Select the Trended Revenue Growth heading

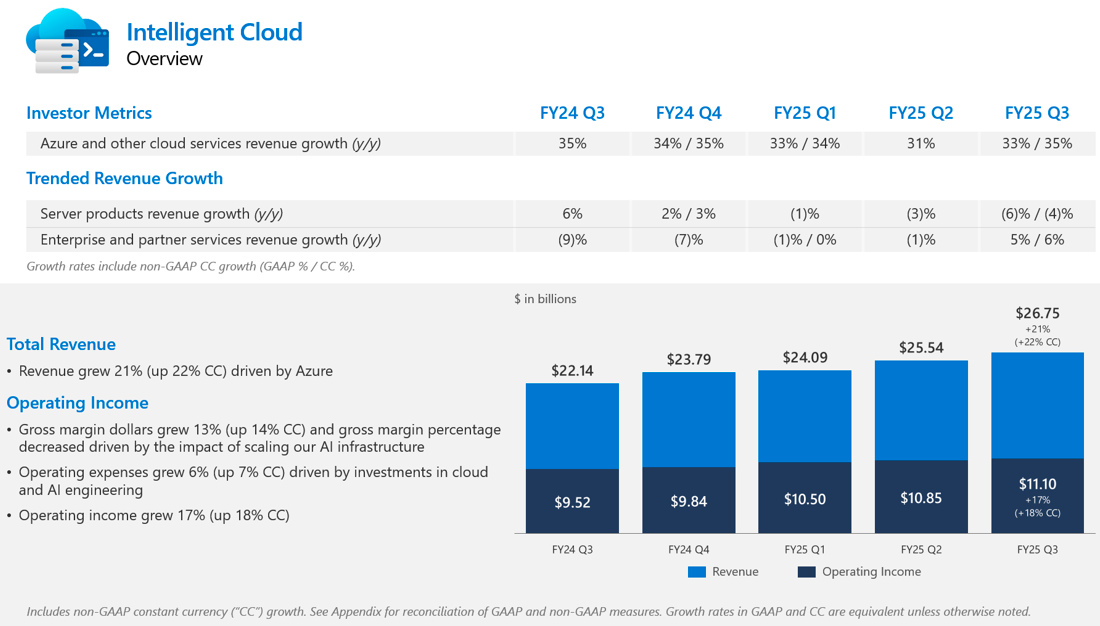[124, 178]
